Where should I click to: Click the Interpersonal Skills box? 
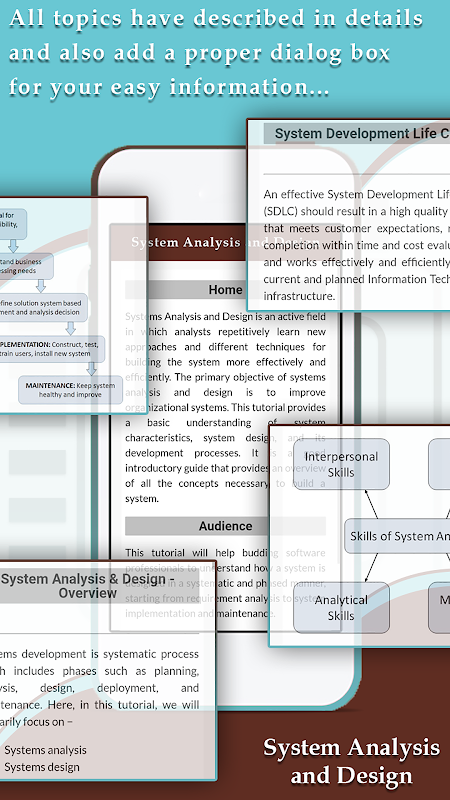[341, 464]
